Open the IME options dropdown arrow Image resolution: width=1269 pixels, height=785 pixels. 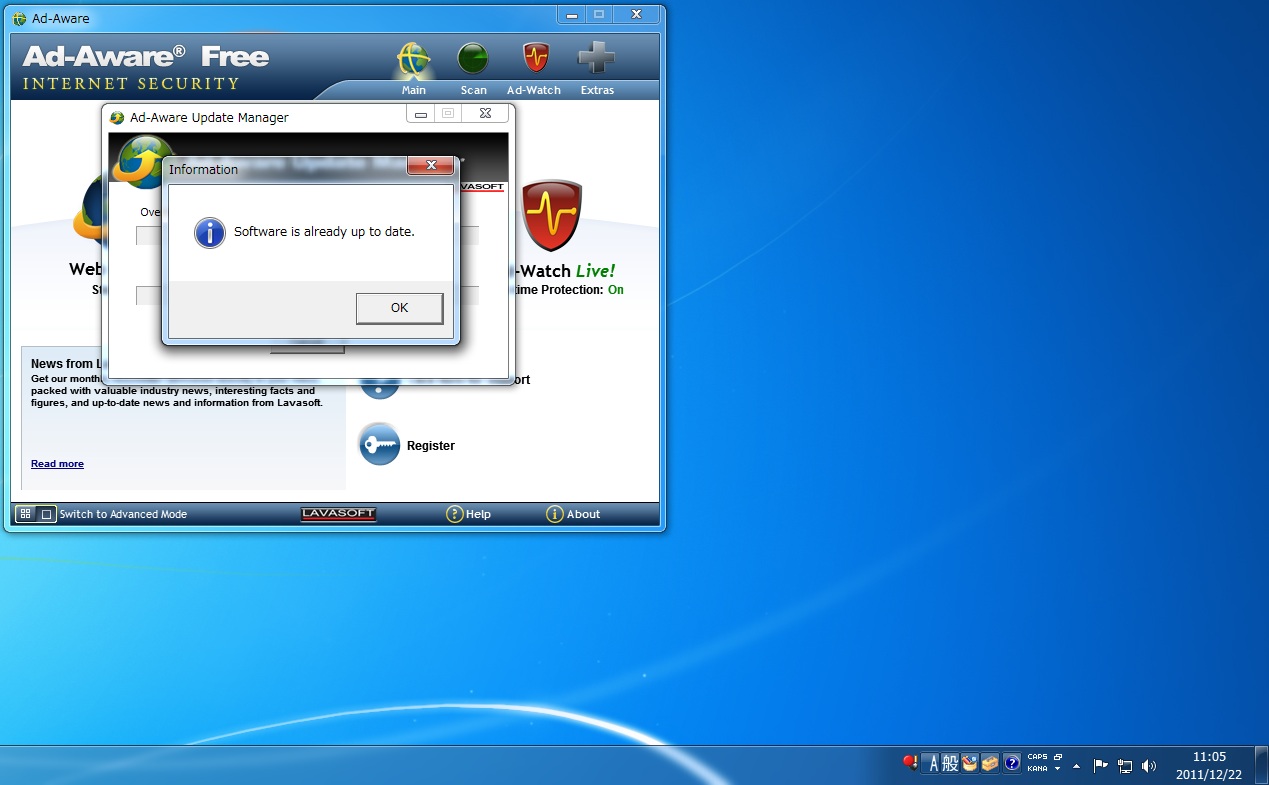click(1058, 769)
